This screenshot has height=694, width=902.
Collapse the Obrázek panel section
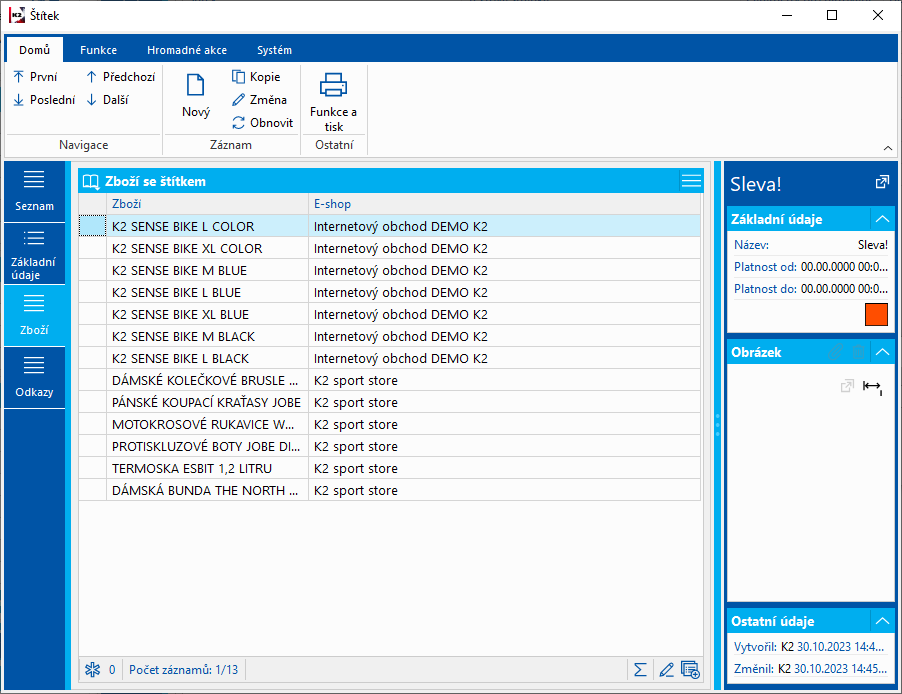coord(881,352)
